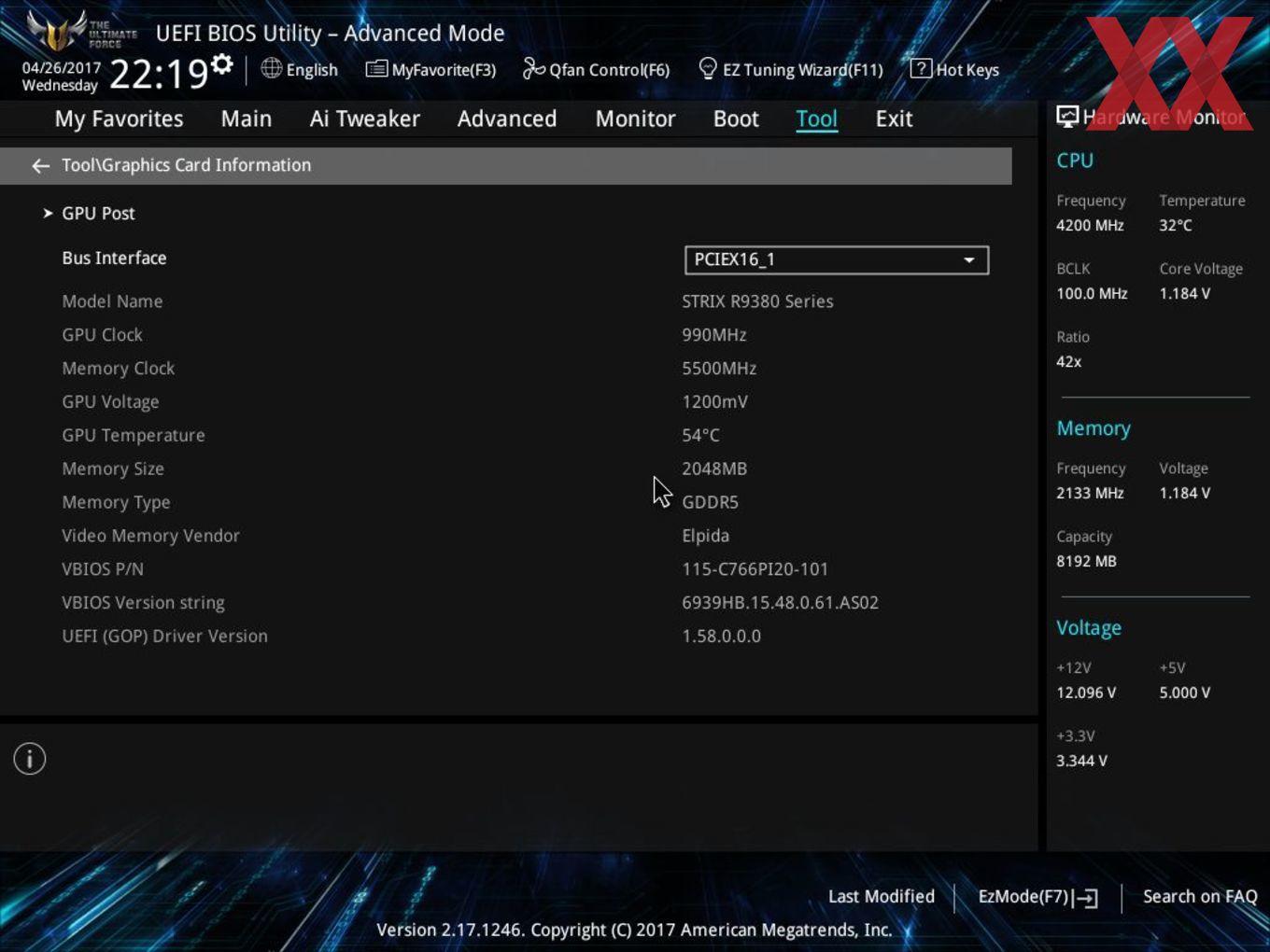Click the CPU temperature 32°C value
Viewport: 1270px width, 952px height.
click(x=1176, y=226)
